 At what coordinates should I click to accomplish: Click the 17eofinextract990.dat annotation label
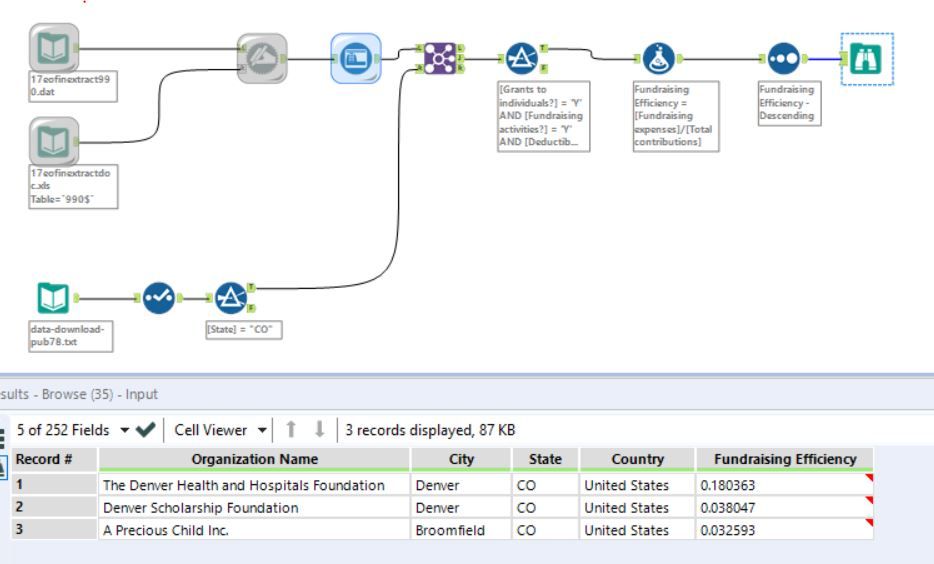(x=73, y=86)
